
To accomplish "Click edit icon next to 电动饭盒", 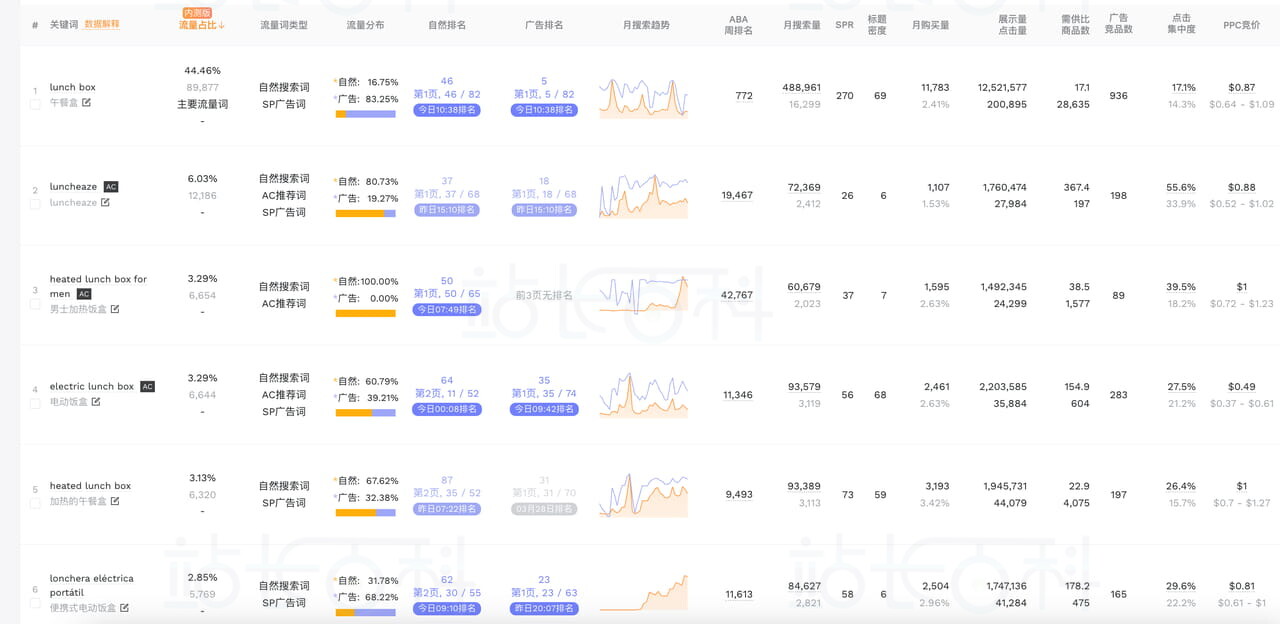I will pos(96,402).
